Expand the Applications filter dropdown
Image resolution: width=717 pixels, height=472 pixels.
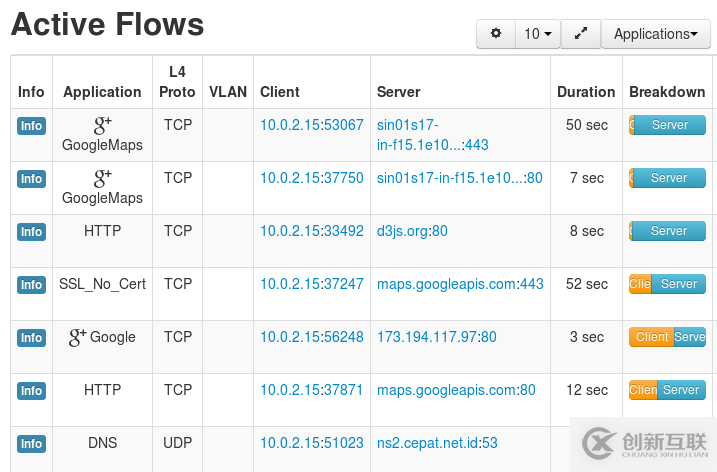655,34
